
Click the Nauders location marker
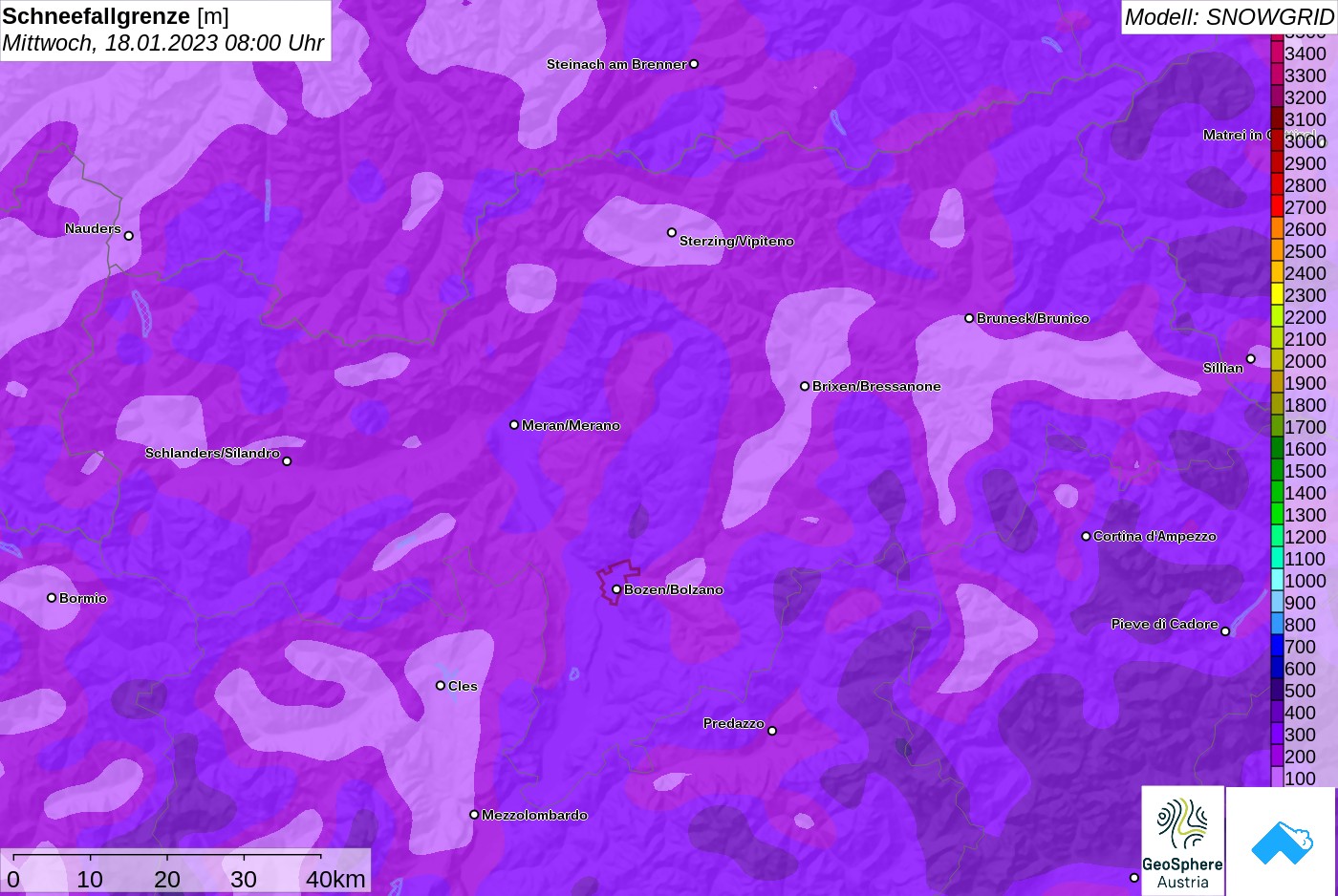(x=129, y=236)
